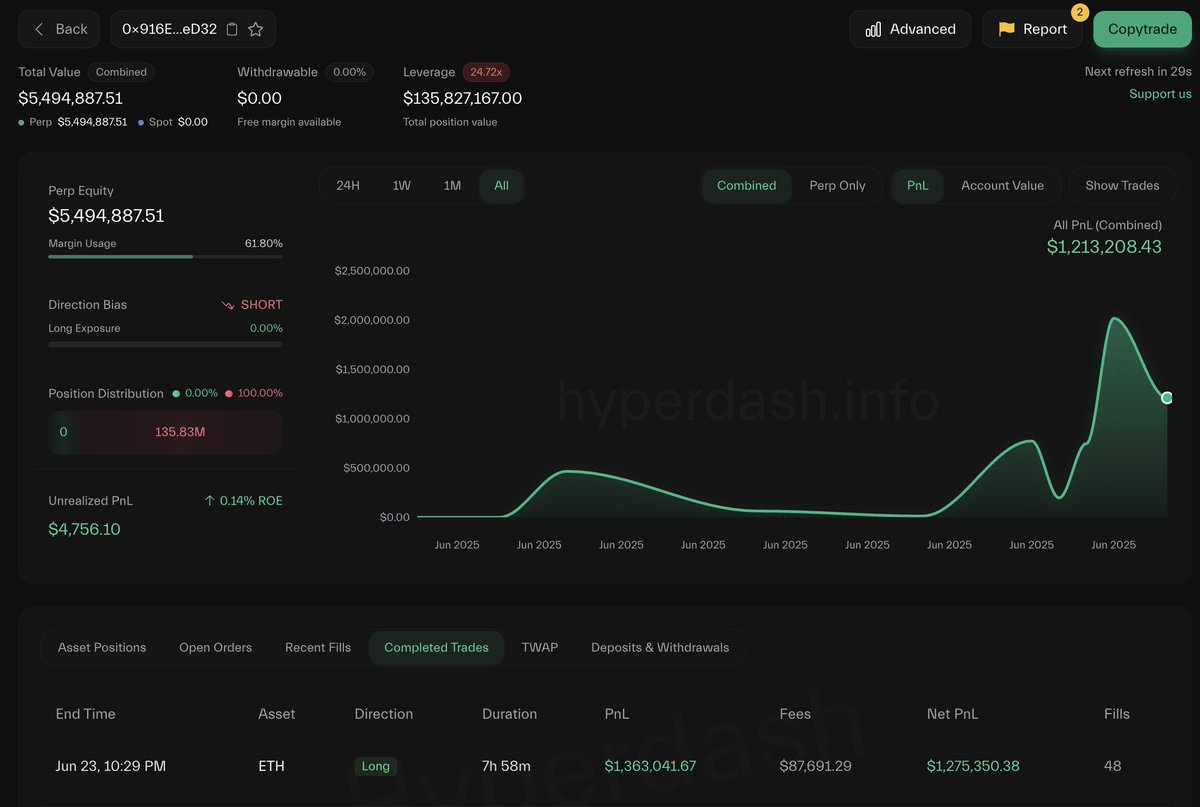Viewport: 1200px width, 807px height.
Task: Switch to Deposits & Withdrawals tab
Action: 660,647
